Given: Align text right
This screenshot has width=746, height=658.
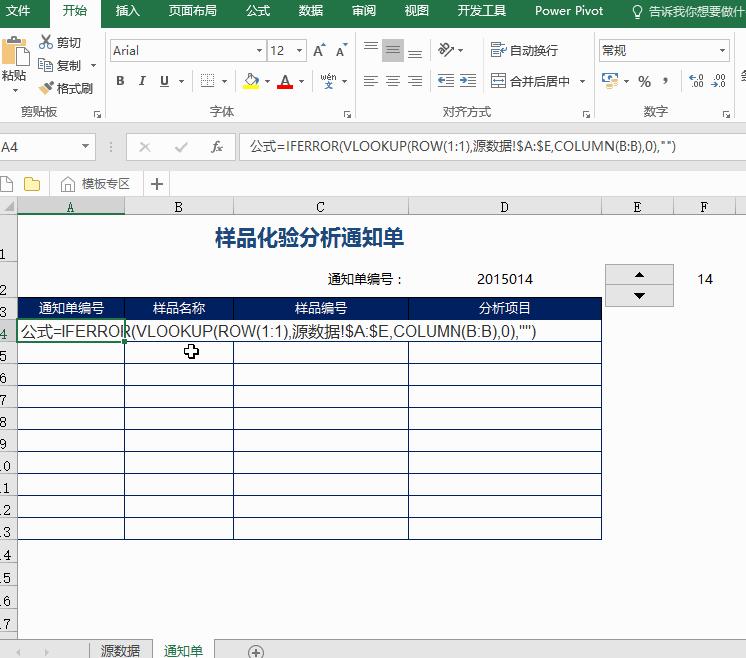Looking at the screenshot, I should (x=415, y=81).
